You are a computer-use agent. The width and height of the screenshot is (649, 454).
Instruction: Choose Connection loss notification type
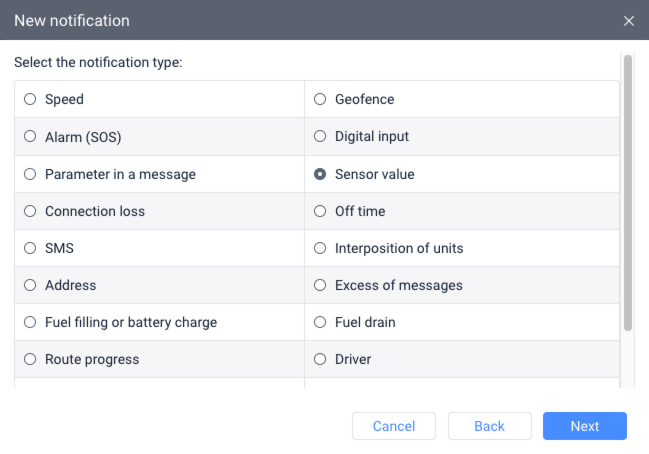click(30, 211)
